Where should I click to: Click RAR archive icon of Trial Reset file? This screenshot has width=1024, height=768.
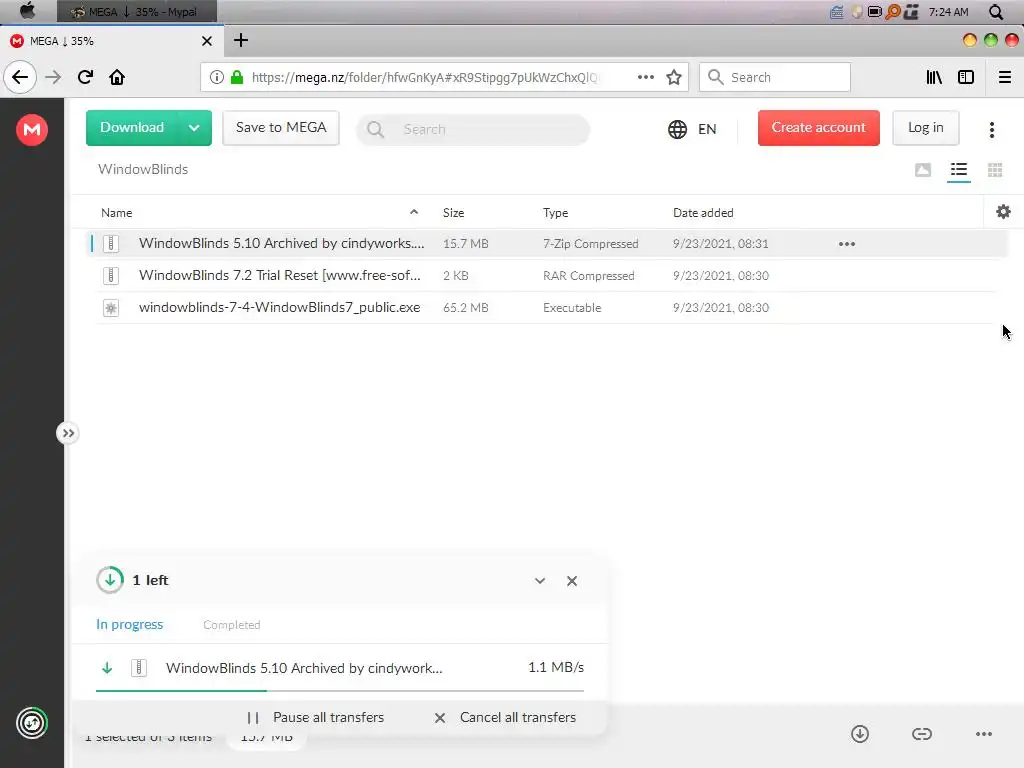(x=111, y=276)
